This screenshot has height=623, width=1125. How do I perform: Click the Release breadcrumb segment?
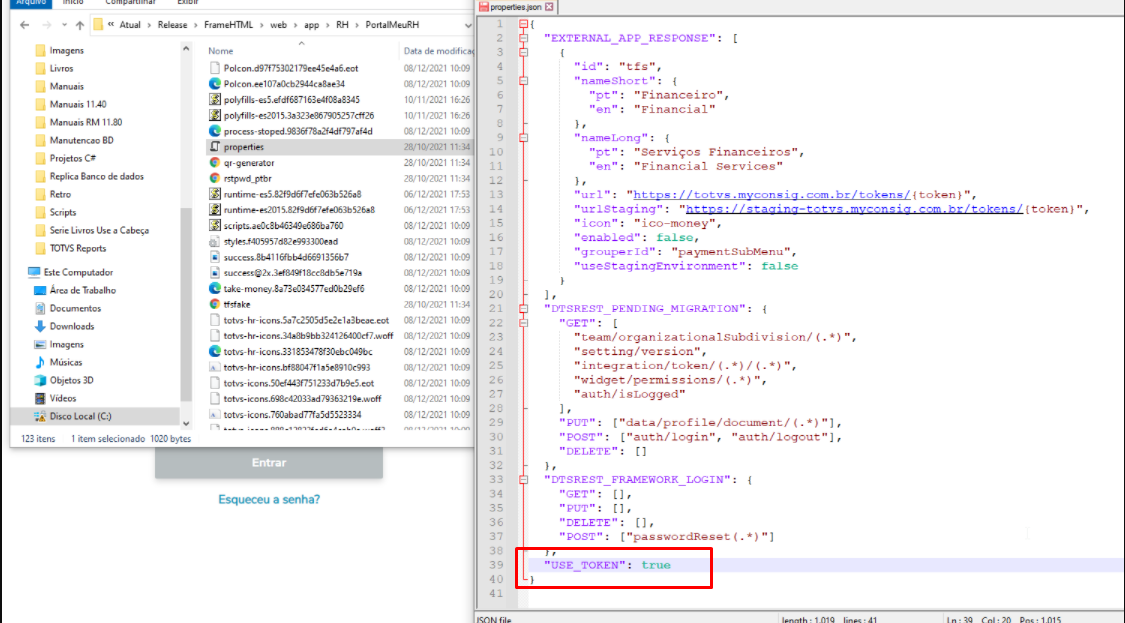(172, 24)
